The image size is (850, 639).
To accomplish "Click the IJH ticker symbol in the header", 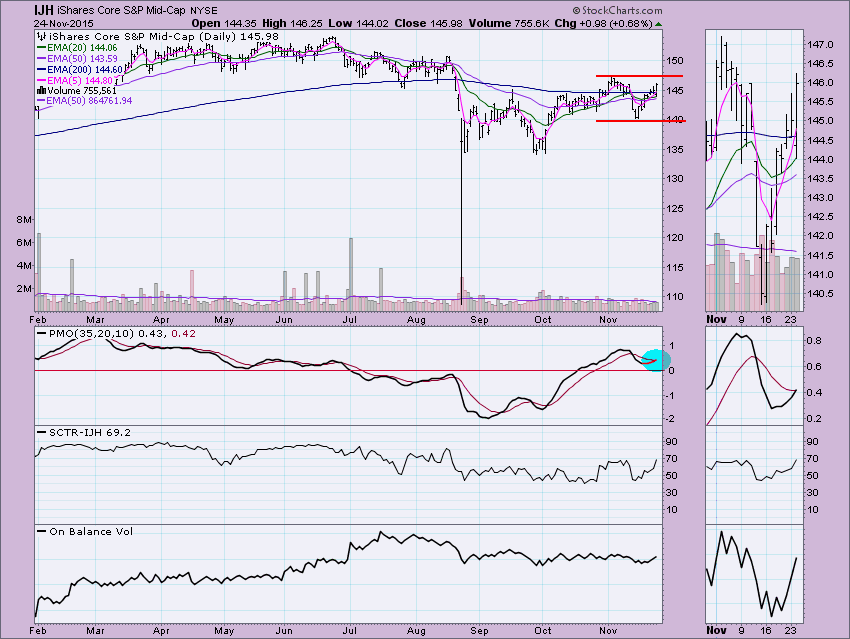I will [43, 10].
